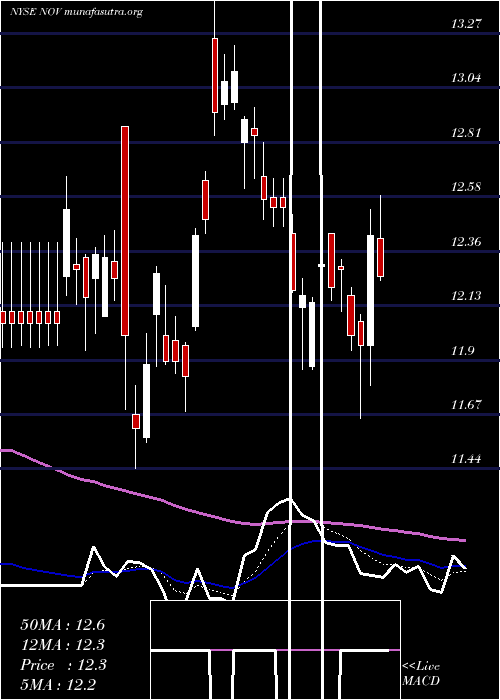Click the 12.81 price axis label

coord(467,133)
